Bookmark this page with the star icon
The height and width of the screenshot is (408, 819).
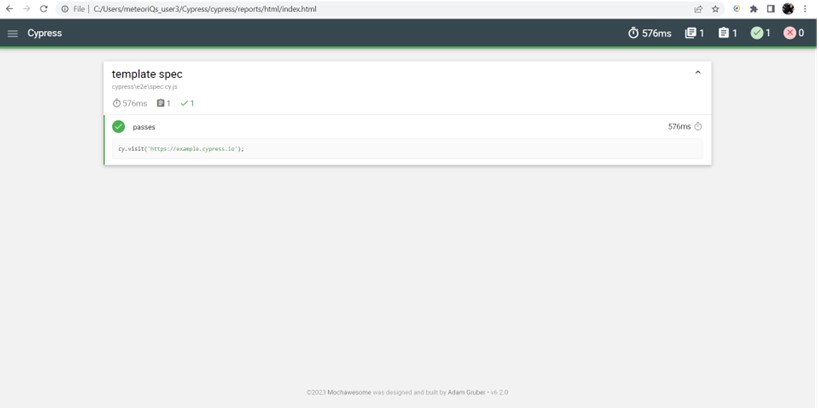click(x=716, y=9)
